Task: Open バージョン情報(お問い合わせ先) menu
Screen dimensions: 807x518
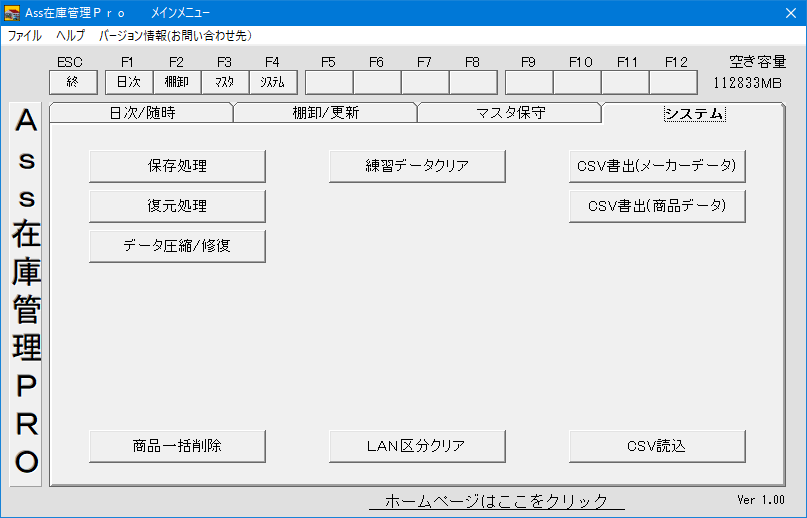Action: click(175, 35)
